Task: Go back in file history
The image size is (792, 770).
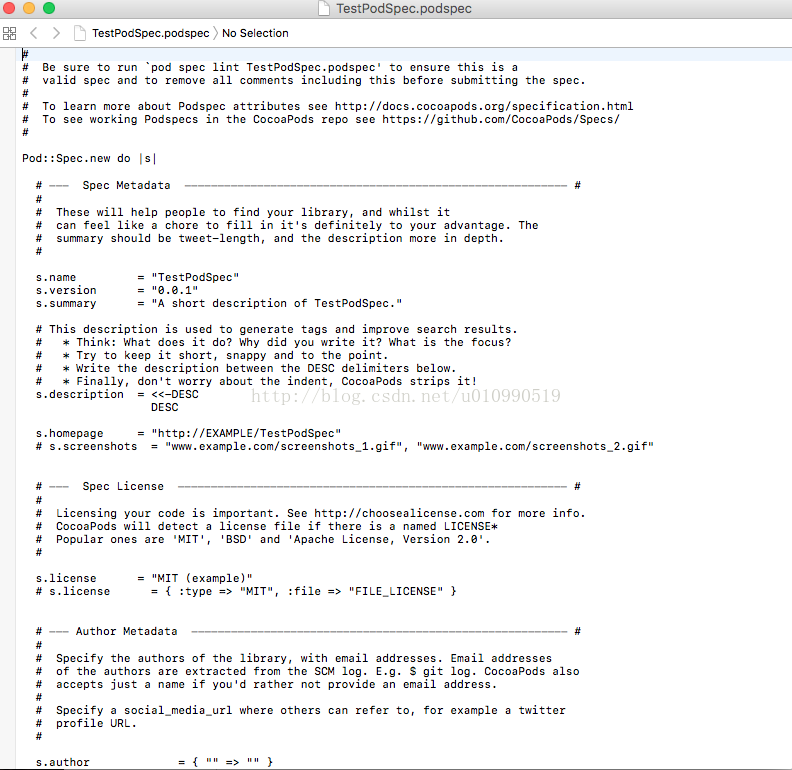Action: pyautogui.click(x=34, y=33)
